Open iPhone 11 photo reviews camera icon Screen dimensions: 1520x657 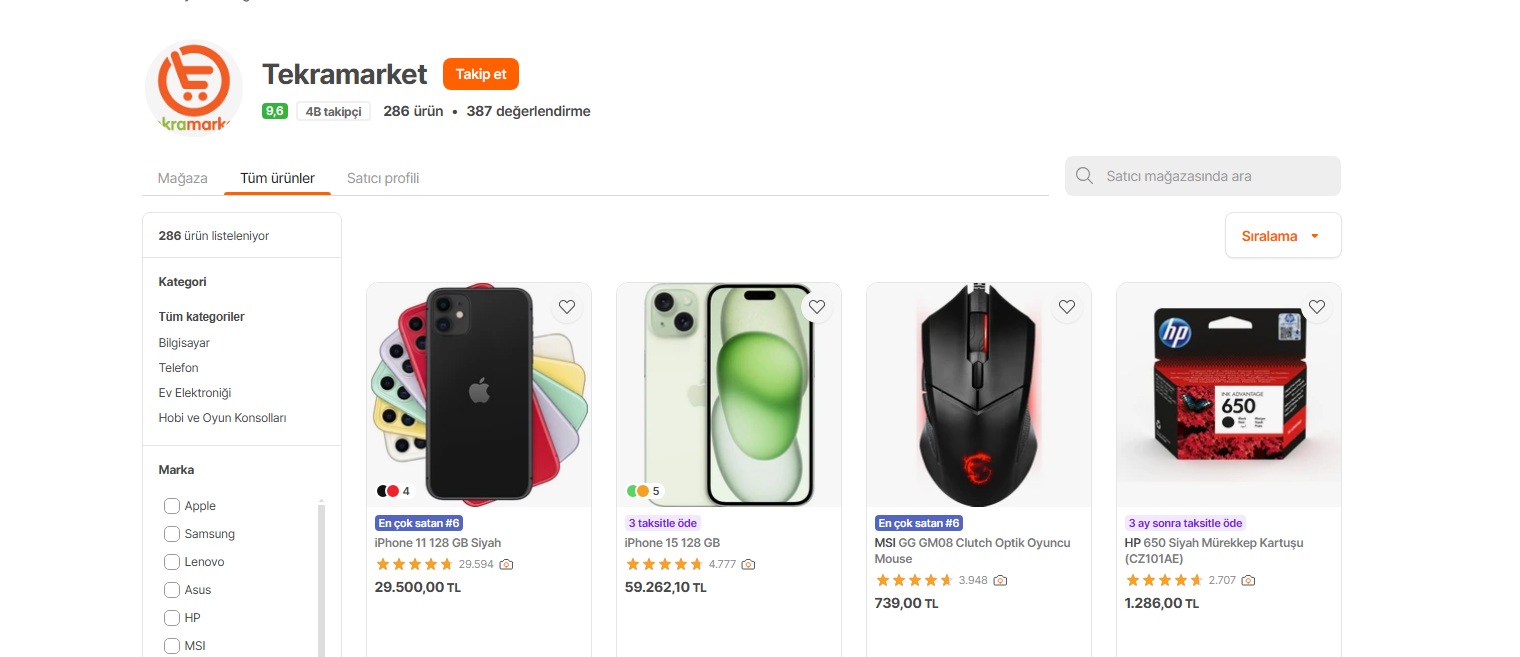coord(506,564)
